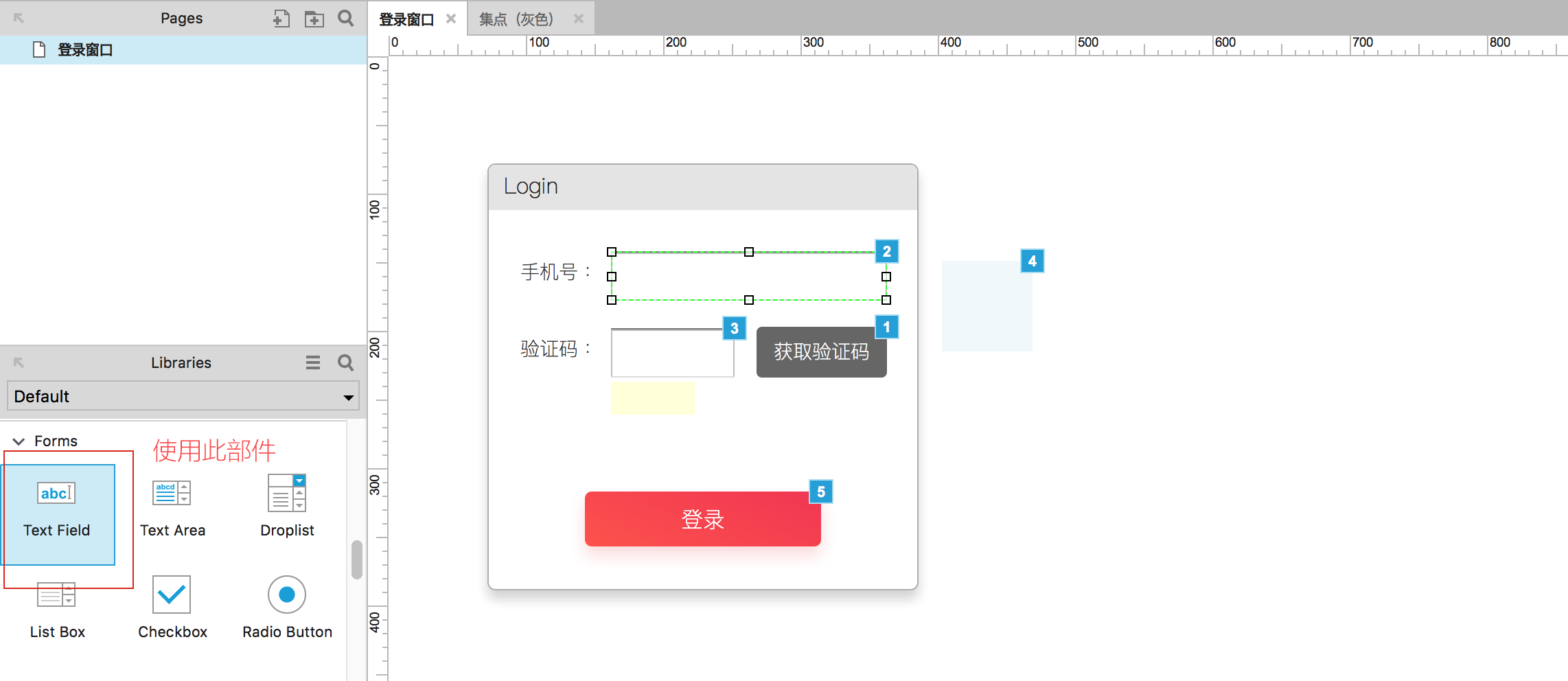Click footnote marker 4 on the light blue box
The height and width of the screenshot is (681, 1568).
[1032, 261]
